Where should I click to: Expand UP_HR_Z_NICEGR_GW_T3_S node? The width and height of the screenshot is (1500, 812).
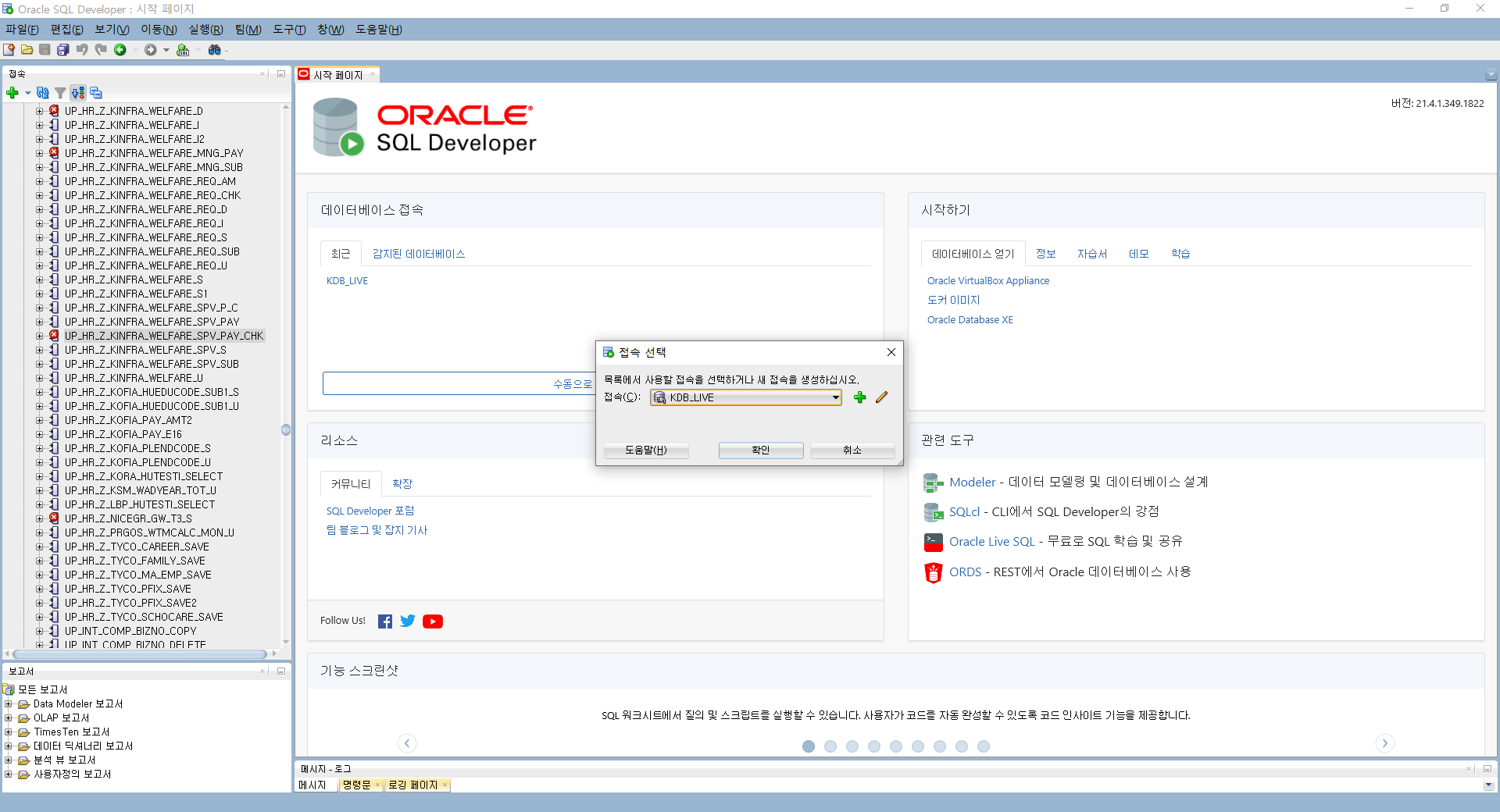[x=40, y=518]
